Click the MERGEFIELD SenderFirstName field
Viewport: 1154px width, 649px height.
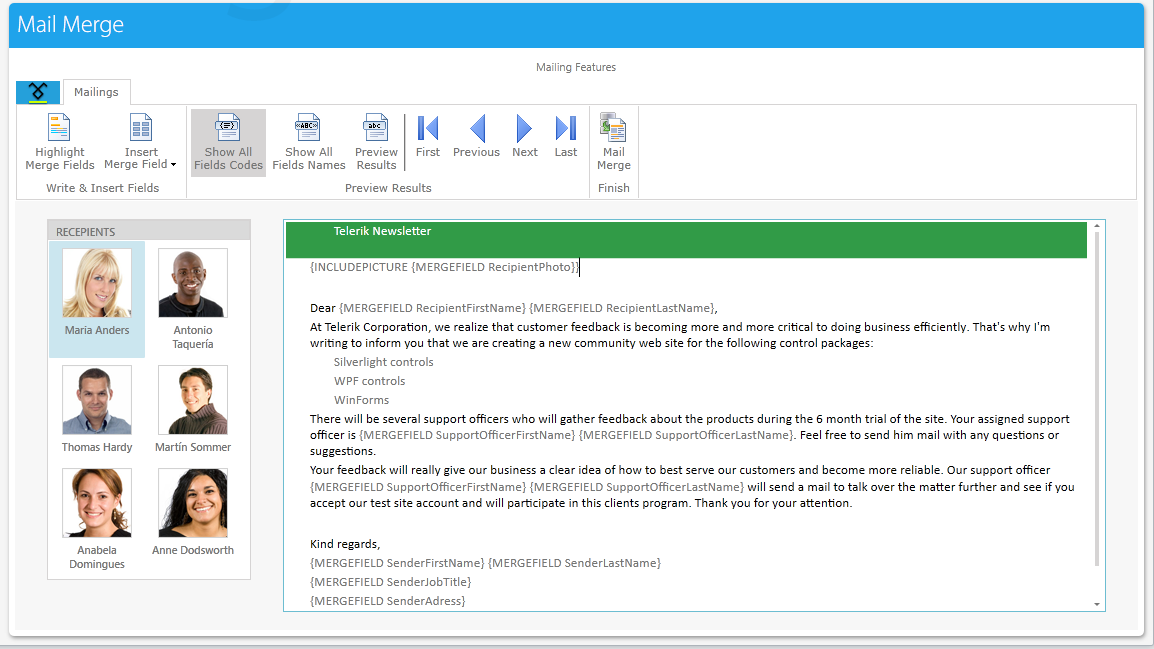click(397, 563)
